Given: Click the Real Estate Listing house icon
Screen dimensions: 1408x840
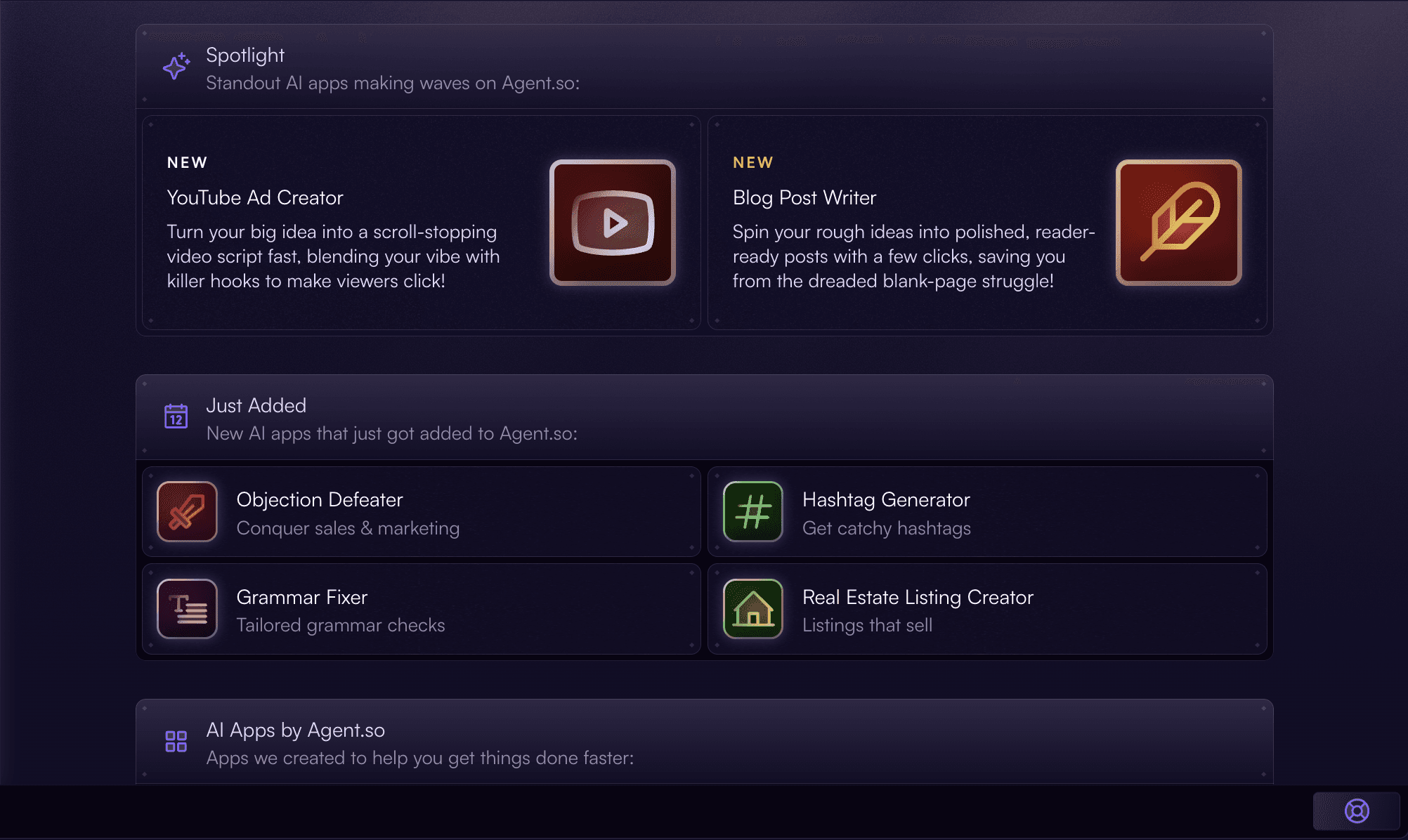Looking at the screenshot, I should pyautogui.click(x=752, y=609).
